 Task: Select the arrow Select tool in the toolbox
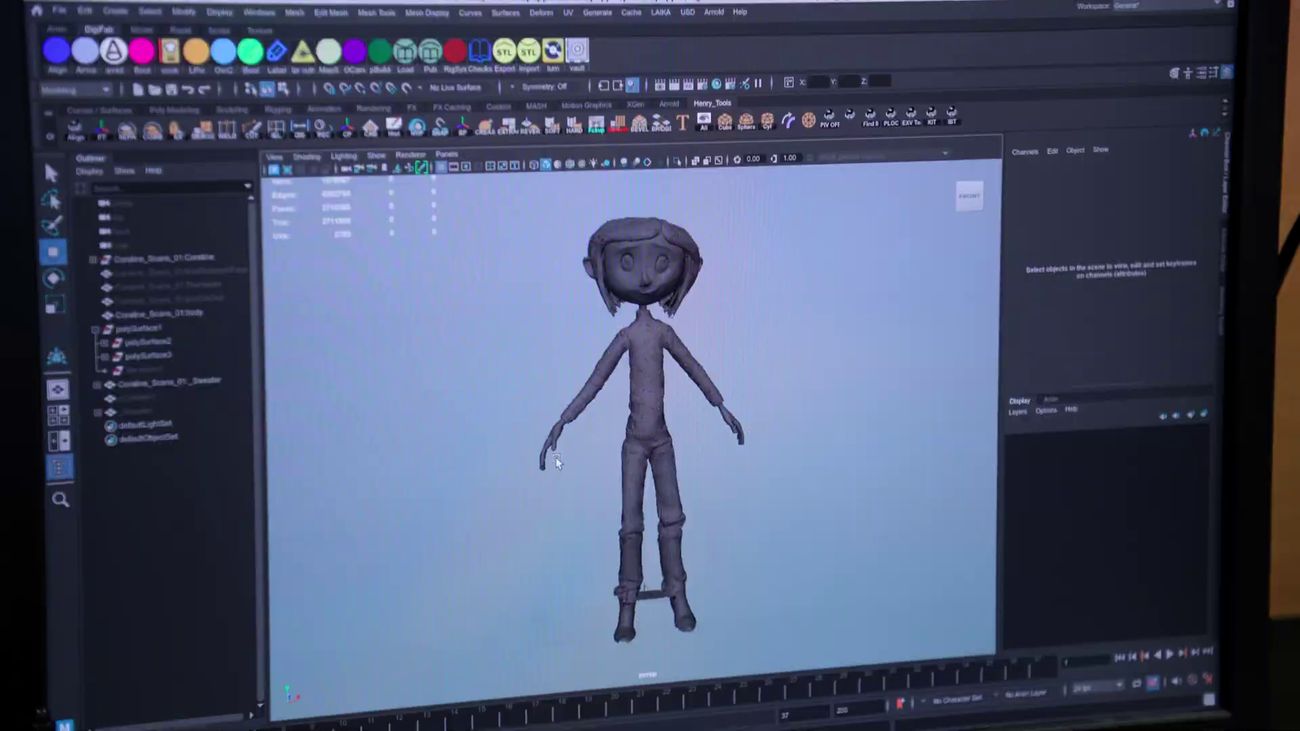coord(52,173)
